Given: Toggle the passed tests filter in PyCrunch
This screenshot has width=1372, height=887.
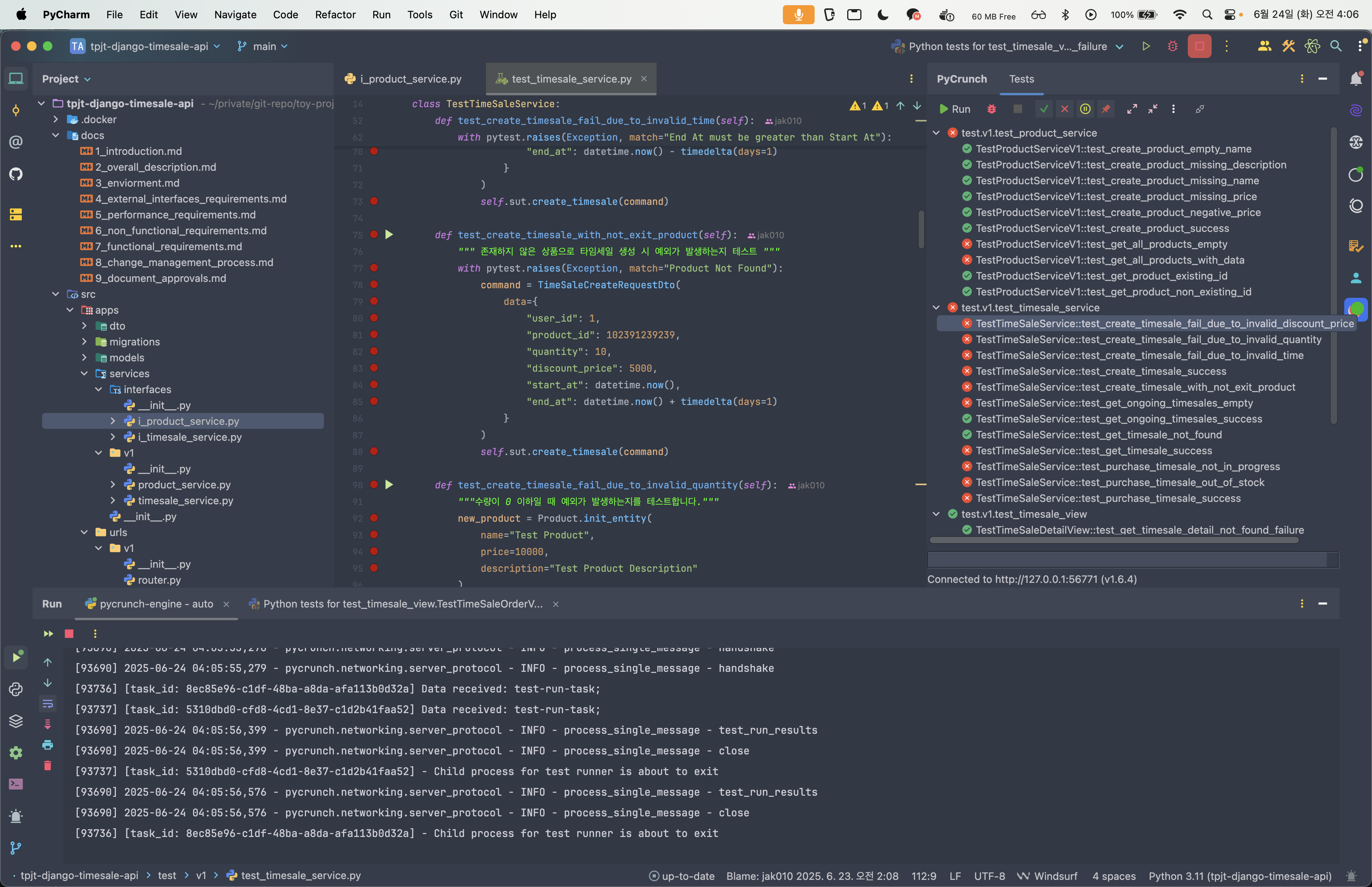Looking at the screenshot, I should [1044, 109].
